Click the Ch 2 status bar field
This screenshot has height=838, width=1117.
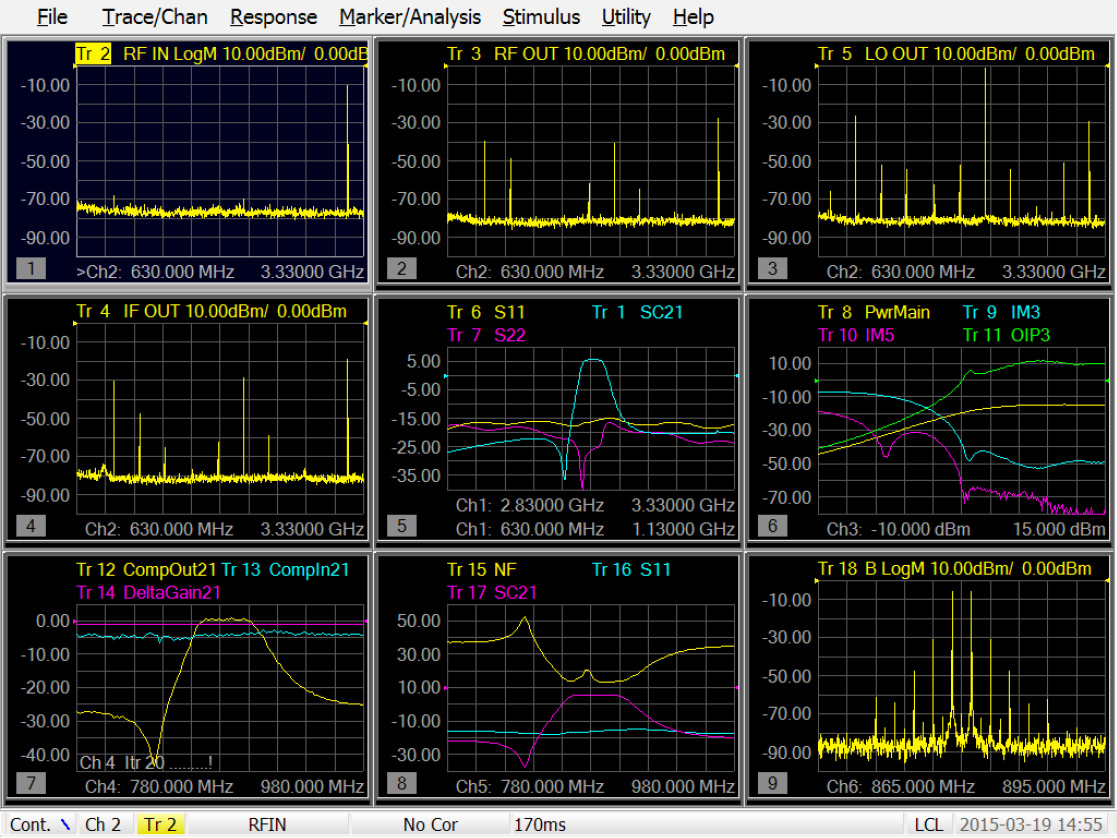click(x=103, y=825)
